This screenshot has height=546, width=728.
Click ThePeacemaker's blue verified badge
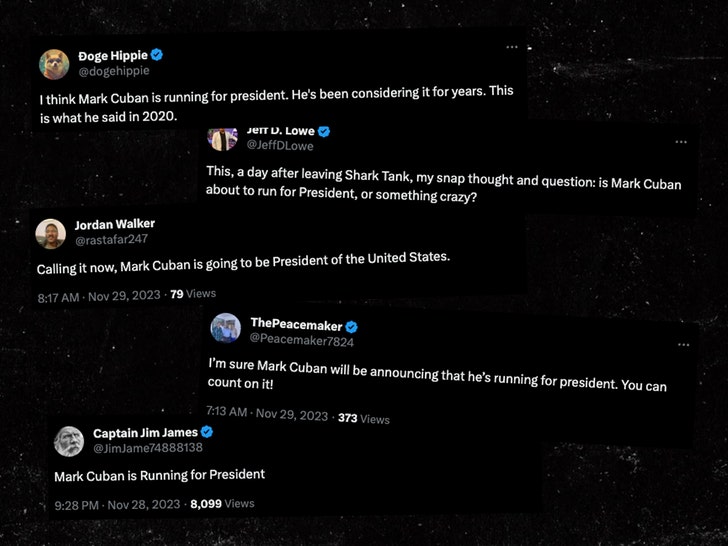(352, 326)
